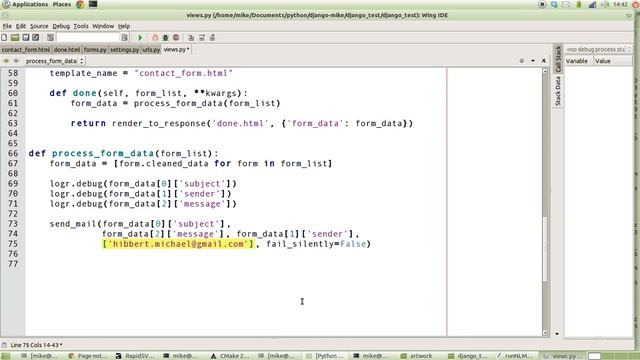Click line number 73 in the gutter

[x=13, y=224]
